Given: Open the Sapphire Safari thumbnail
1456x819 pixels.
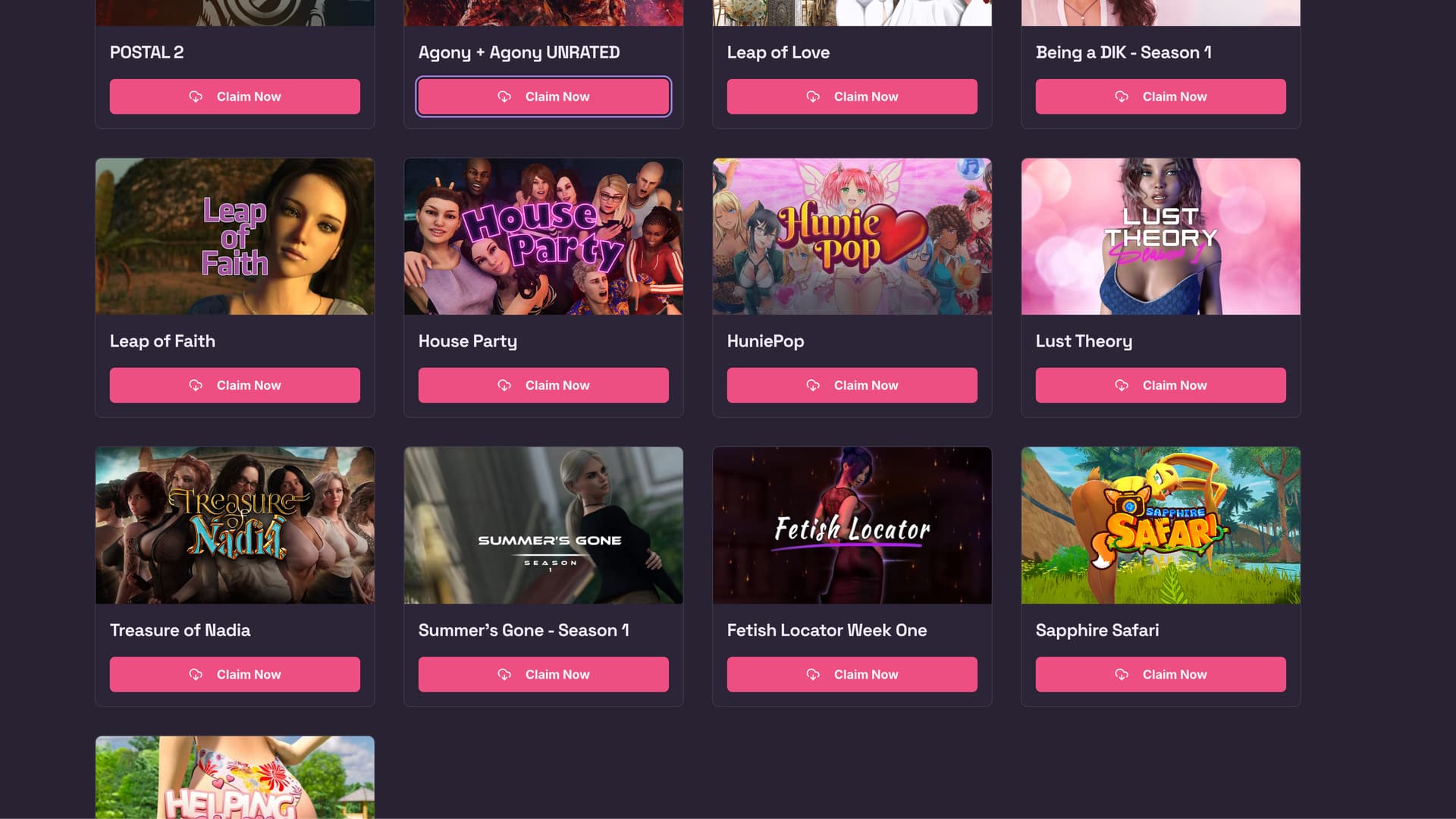Looking at the screenshot, I should point(1160,526).
